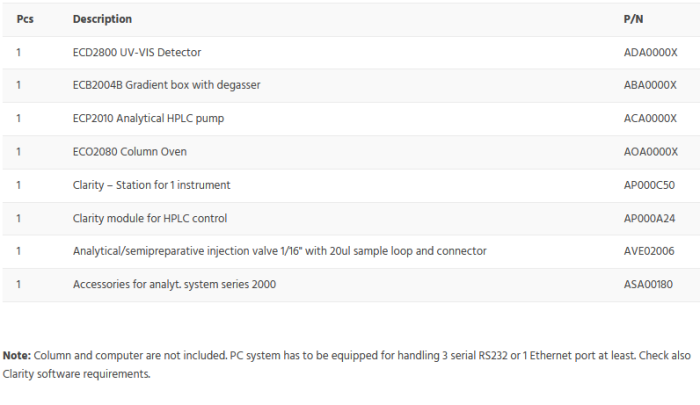
Task: Select Clarity module for HPLC control text
Action: 150,218
